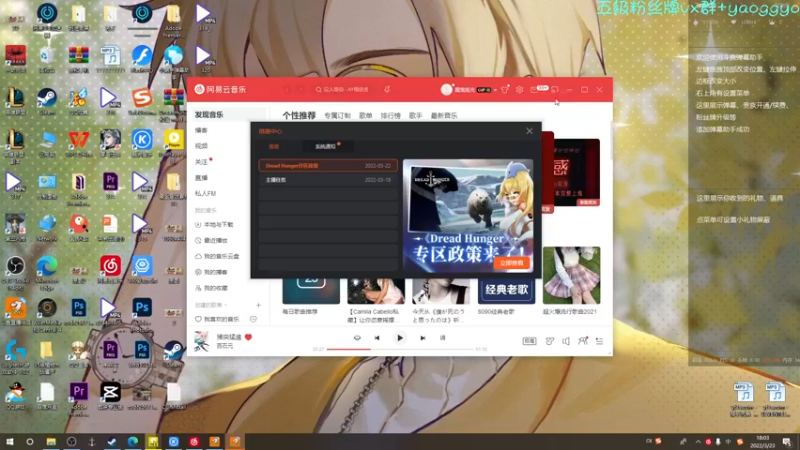Click the Sogou orange S desktop icon
The height and width of the screenshot is (450, 800).
pos(142,100)
